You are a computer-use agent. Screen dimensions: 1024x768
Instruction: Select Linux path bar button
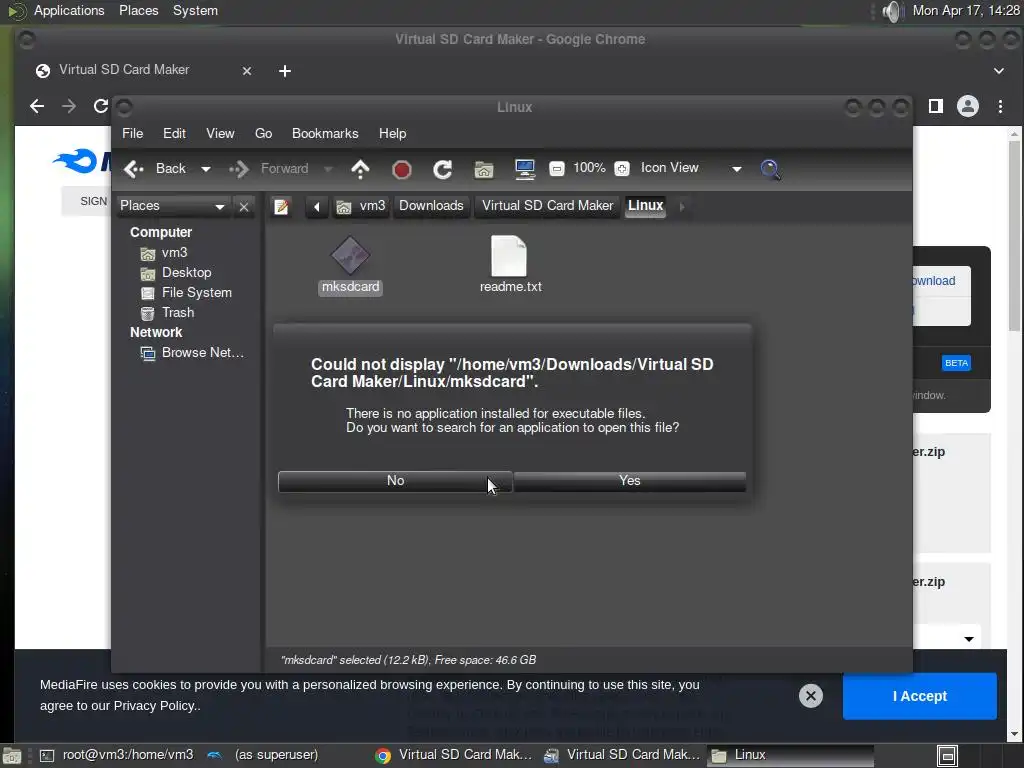tap(645, 206)
